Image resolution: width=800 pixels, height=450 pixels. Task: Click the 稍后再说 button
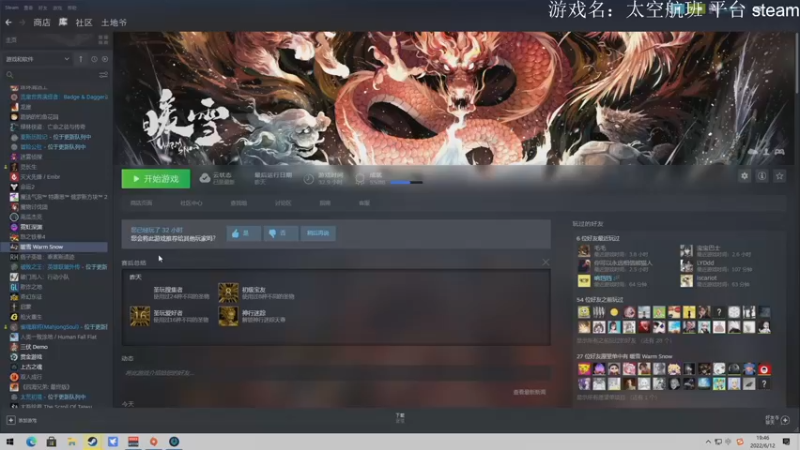[318, 233]
